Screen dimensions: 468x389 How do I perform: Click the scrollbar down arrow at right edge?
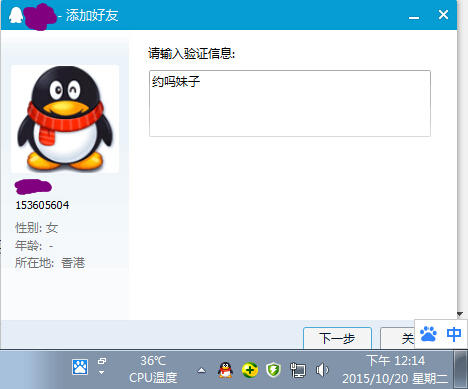click(460, 314)
